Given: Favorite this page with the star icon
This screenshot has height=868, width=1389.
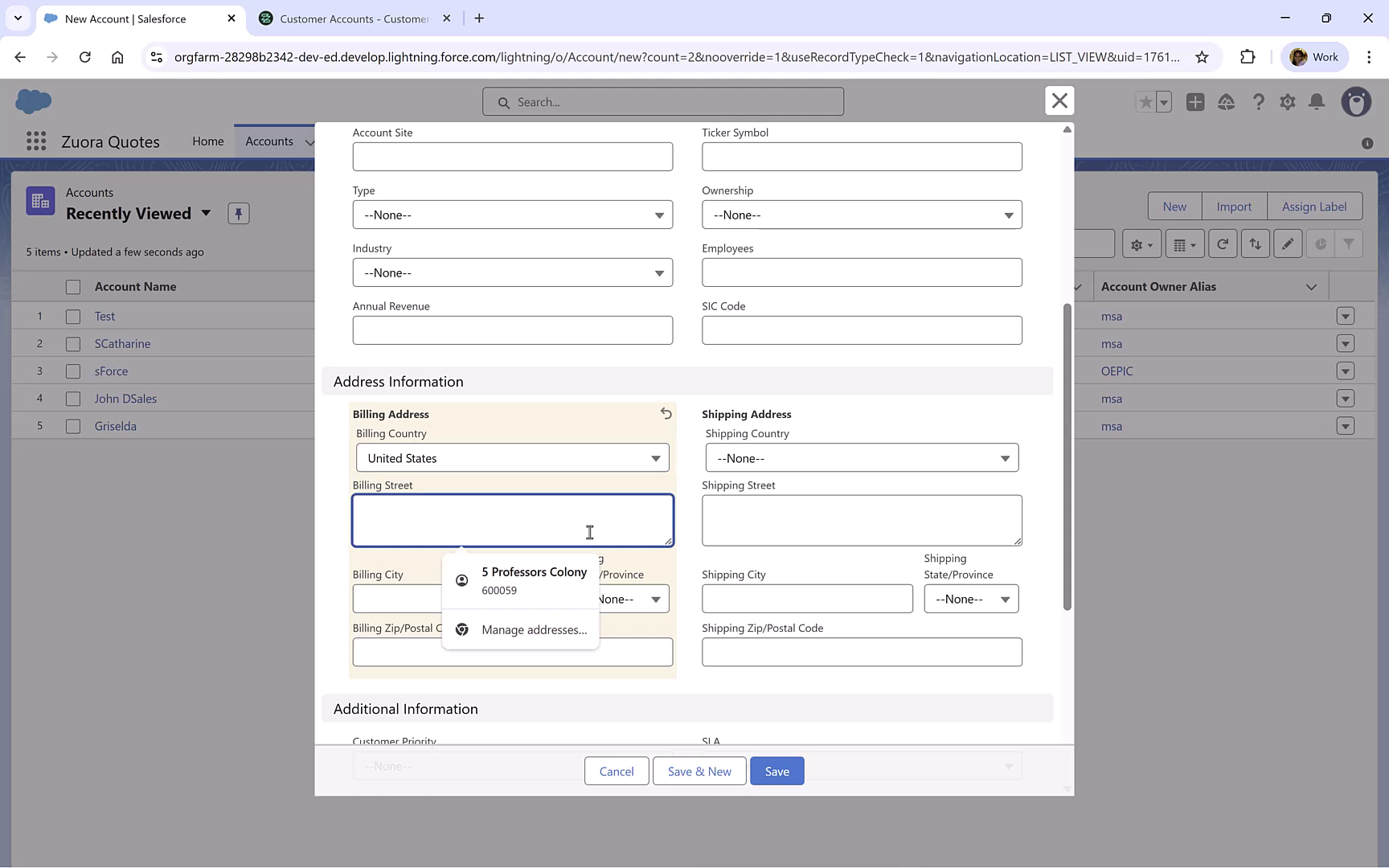Looking at the screenshot, I should point(1145,102).
